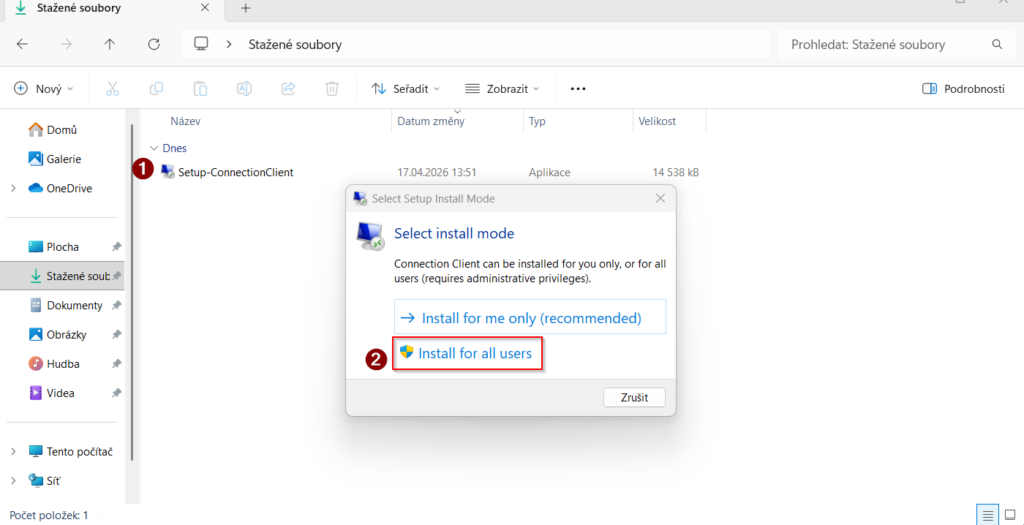Image resolution: width=1024 pixels, height=525 pixels.
Task: Choose Install for me only (recommended)
Action: coord(530,318)
